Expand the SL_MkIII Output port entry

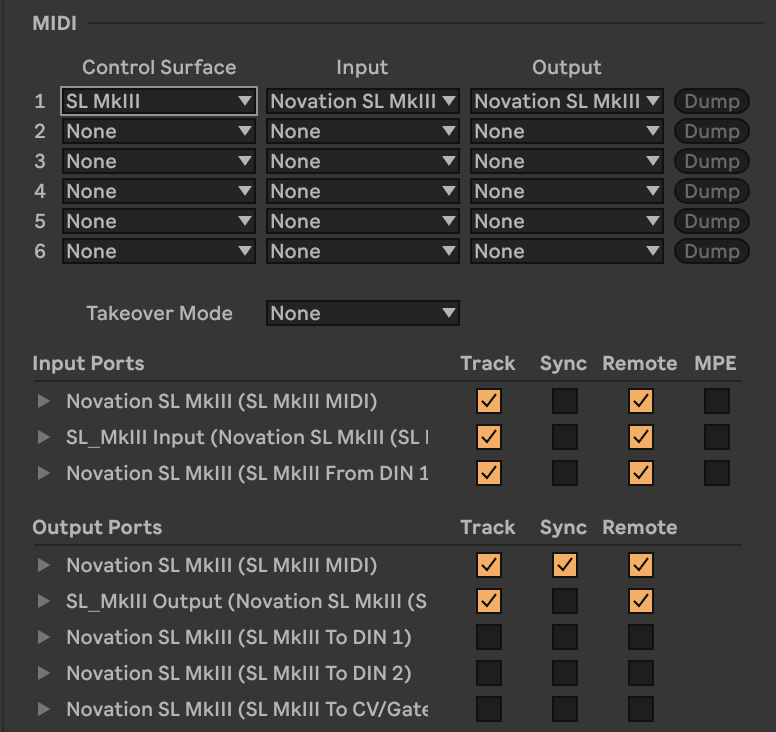pyautogui.click(x=44, y=601)
